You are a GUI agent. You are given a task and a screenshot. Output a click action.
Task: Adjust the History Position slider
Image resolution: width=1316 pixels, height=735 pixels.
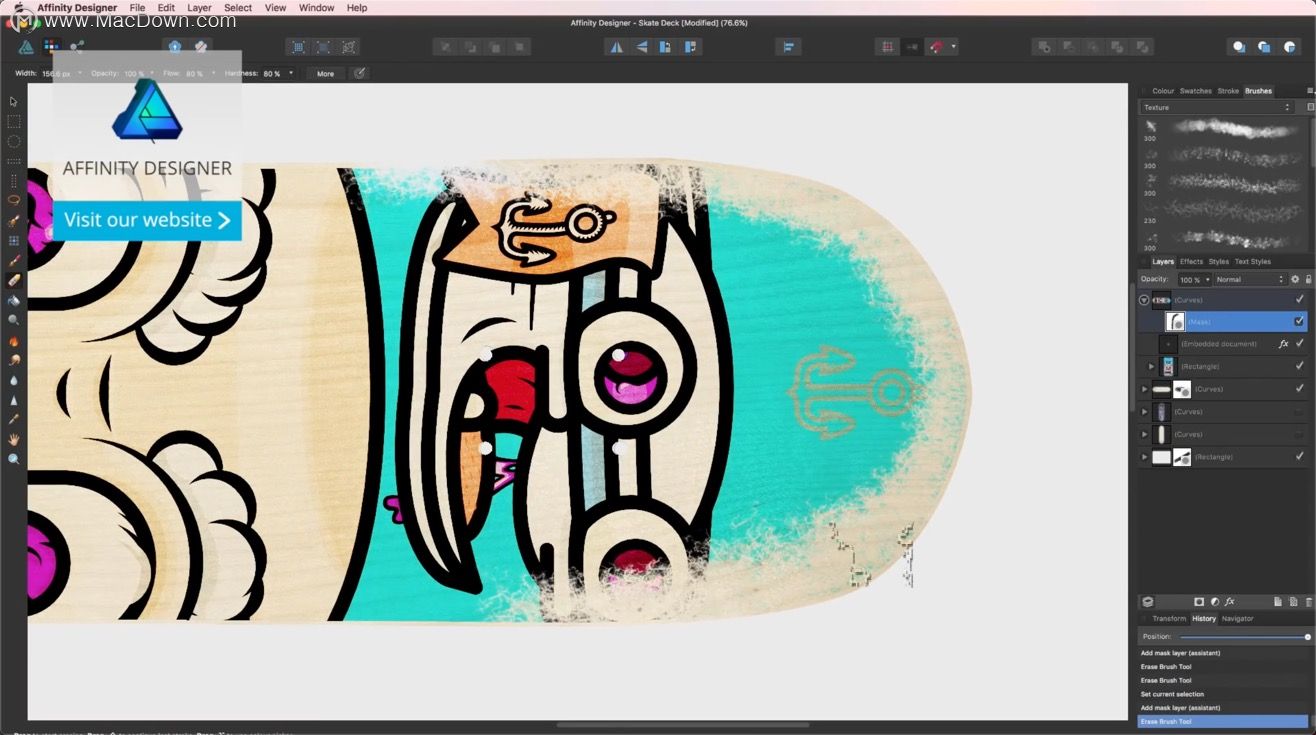[1244, 636]
